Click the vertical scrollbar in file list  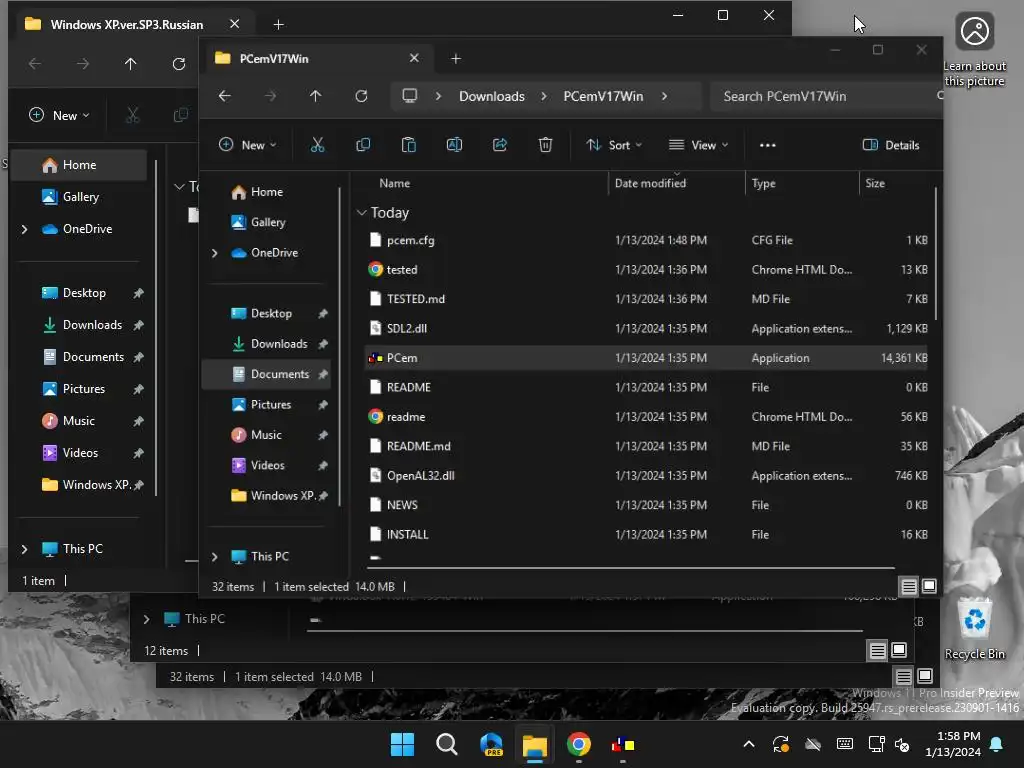coord(936,255)
